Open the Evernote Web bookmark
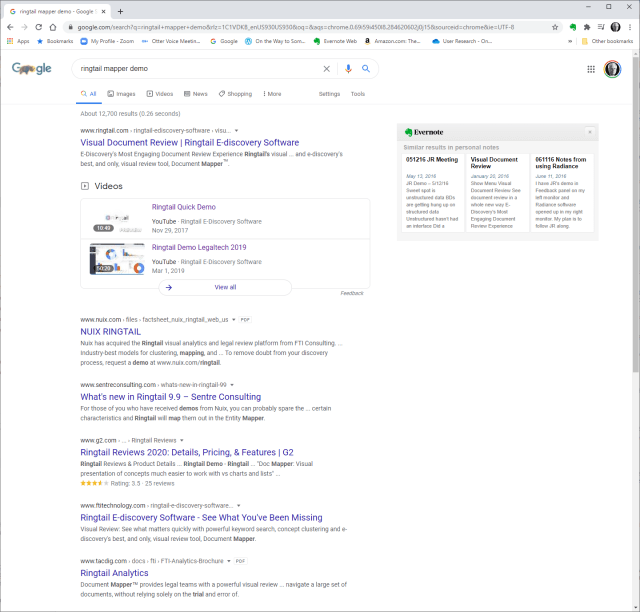The image size is (640, 612). pos(334,41)
